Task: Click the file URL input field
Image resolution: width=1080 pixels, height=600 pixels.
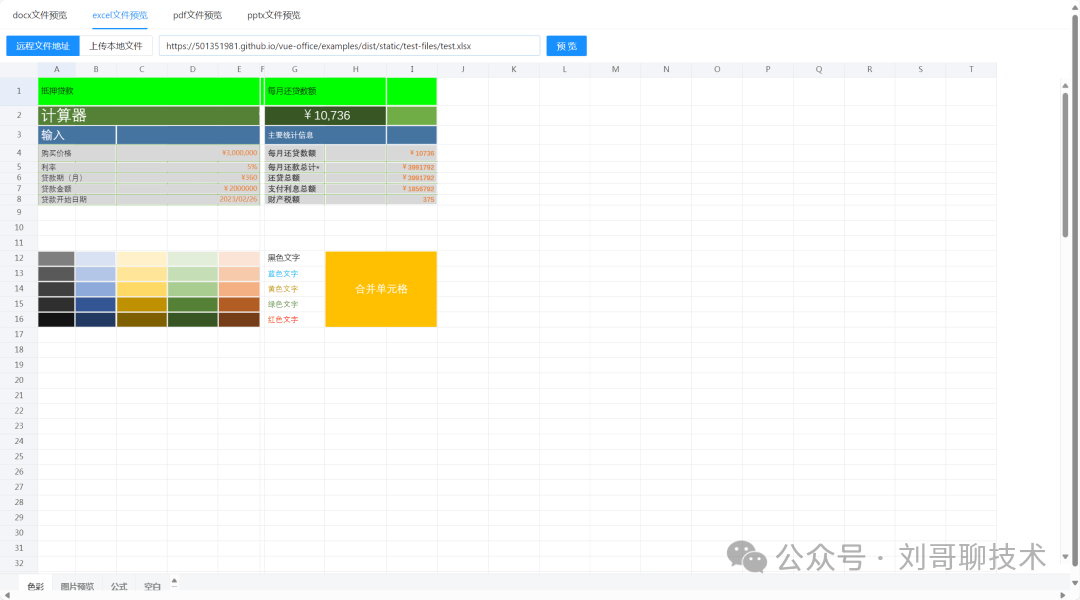Action: (349, 46)
